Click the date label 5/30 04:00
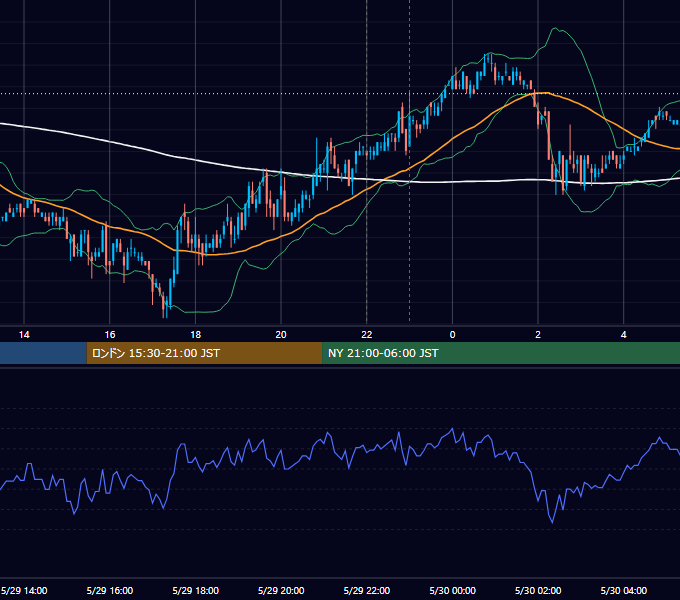Viewport: 680px width, 600px height. [x=624, y=590]
